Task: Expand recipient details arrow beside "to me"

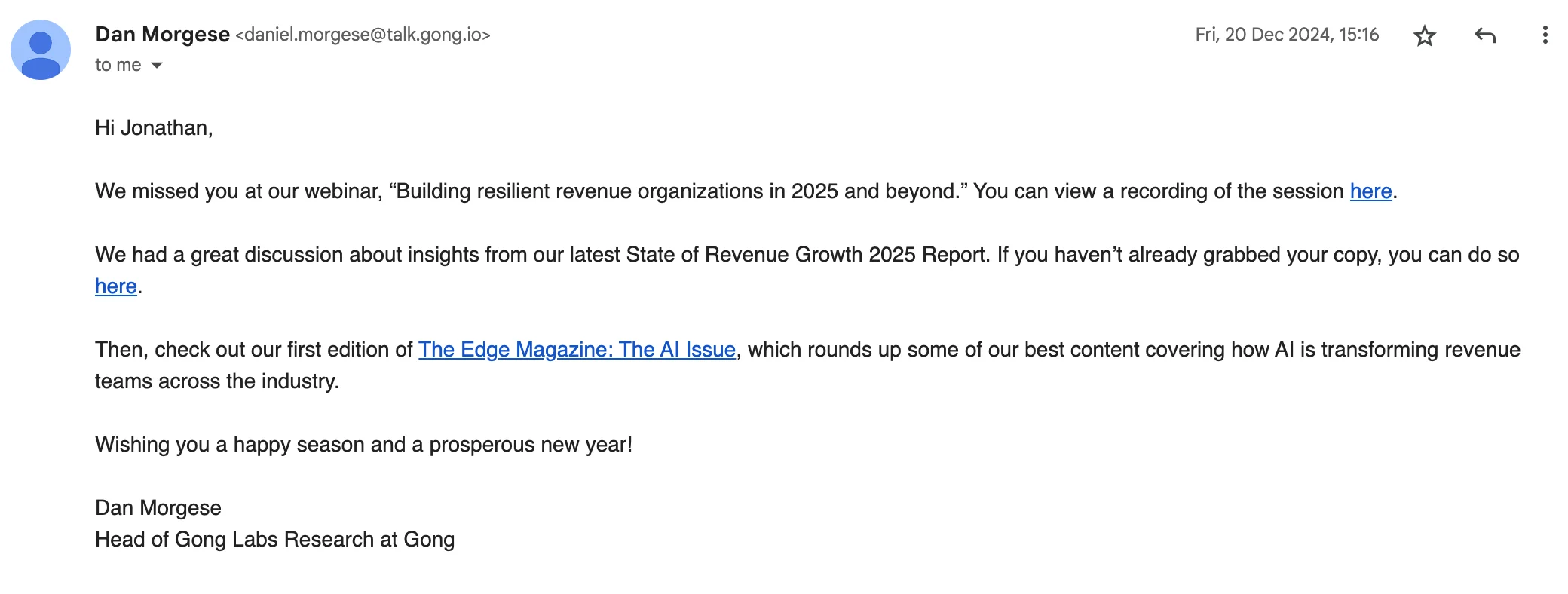Action: [x=157, y=66]
